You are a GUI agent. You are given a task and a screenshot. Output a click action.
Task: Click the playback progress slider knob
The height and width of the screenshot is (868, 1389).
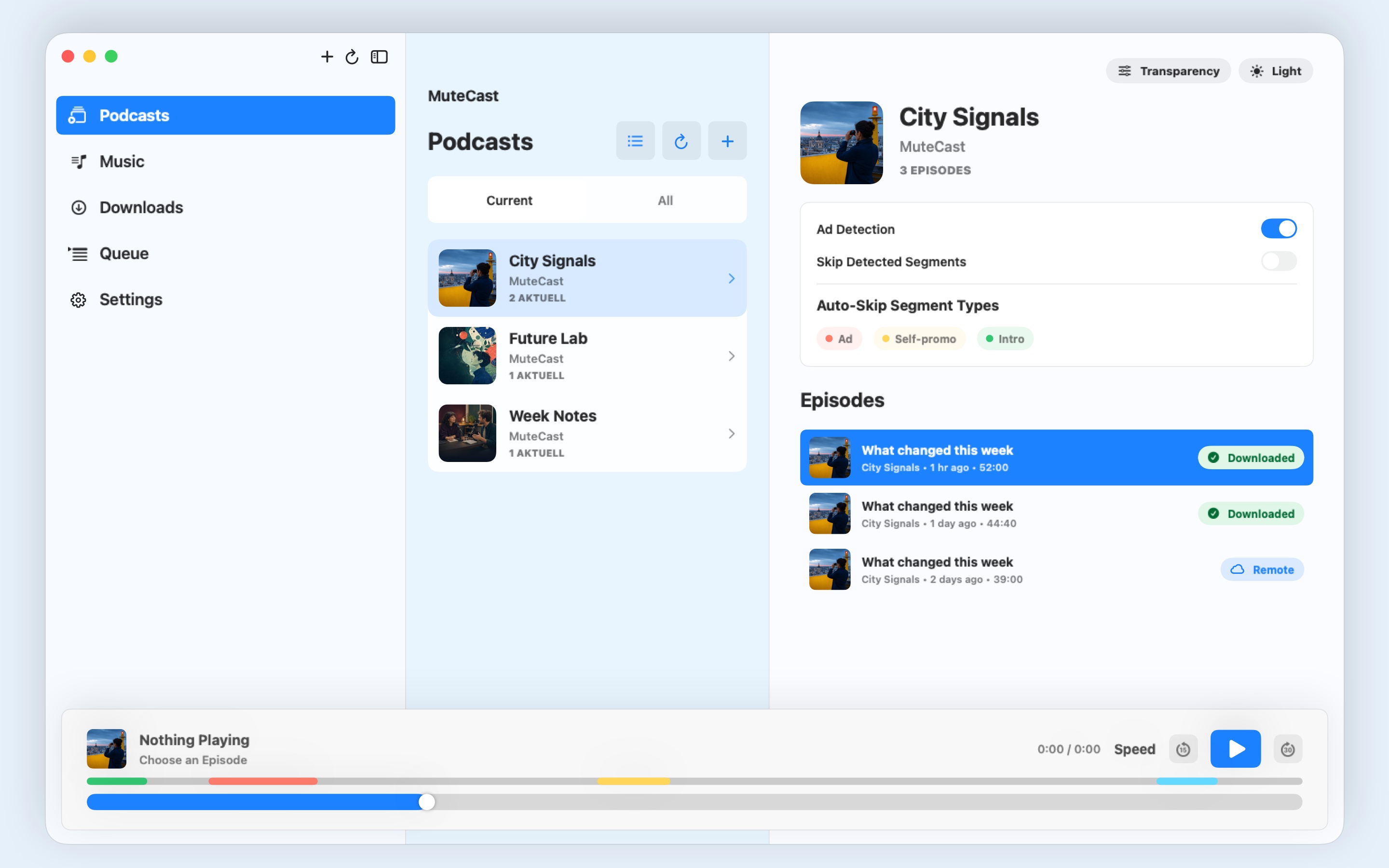pyautogui.click(x=426, y=802)
